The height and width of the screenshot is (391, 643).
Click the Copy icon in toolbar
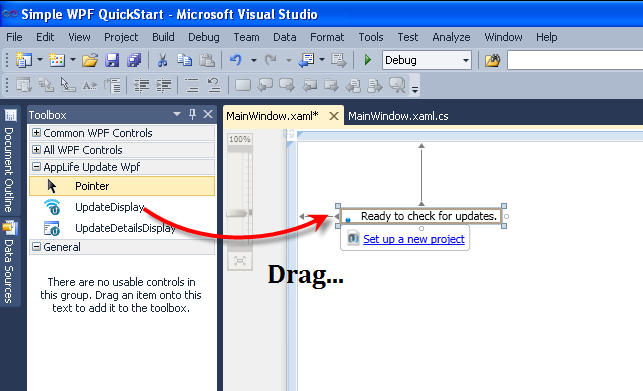tap(185, 60)
